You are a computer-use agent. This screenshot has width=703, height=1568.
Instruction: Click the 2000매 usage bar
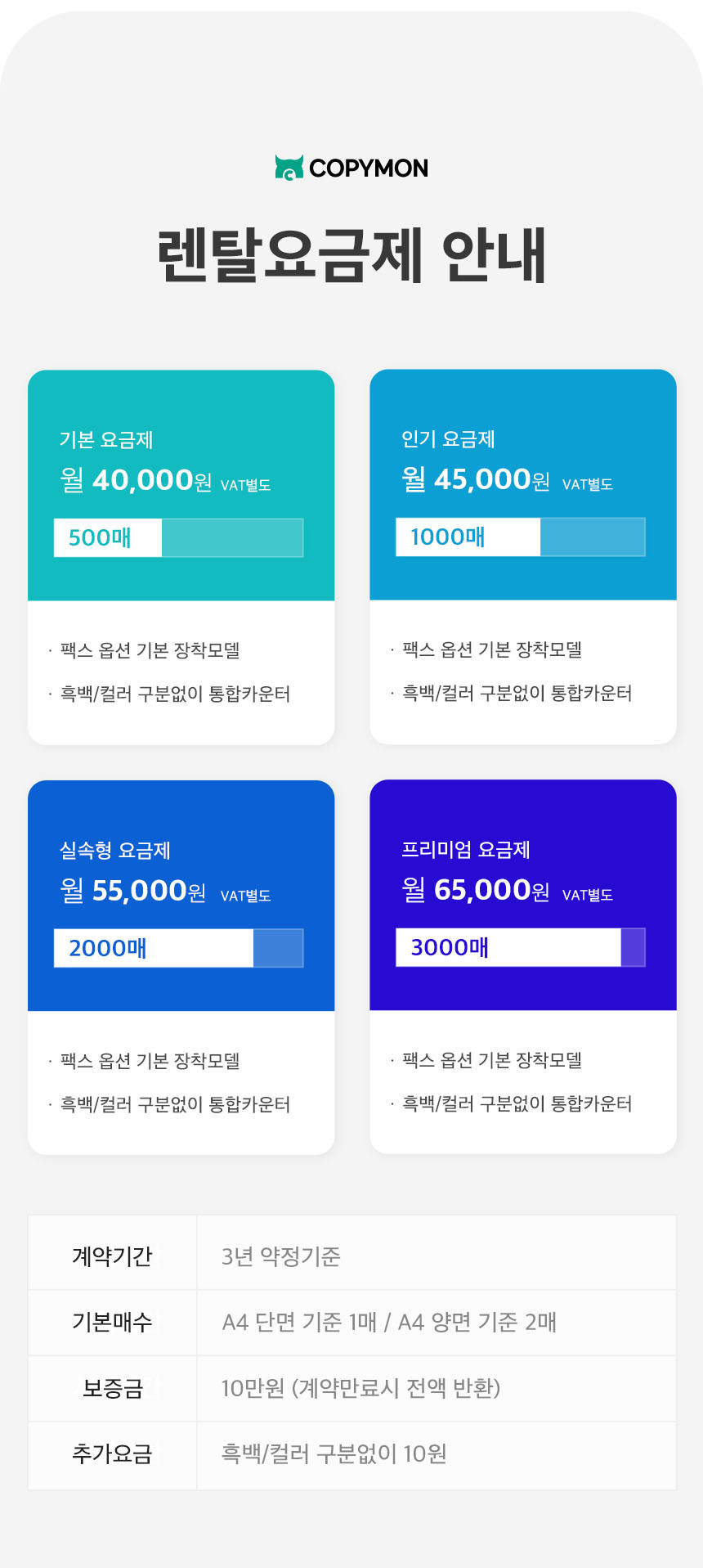[x=178, y=948]
